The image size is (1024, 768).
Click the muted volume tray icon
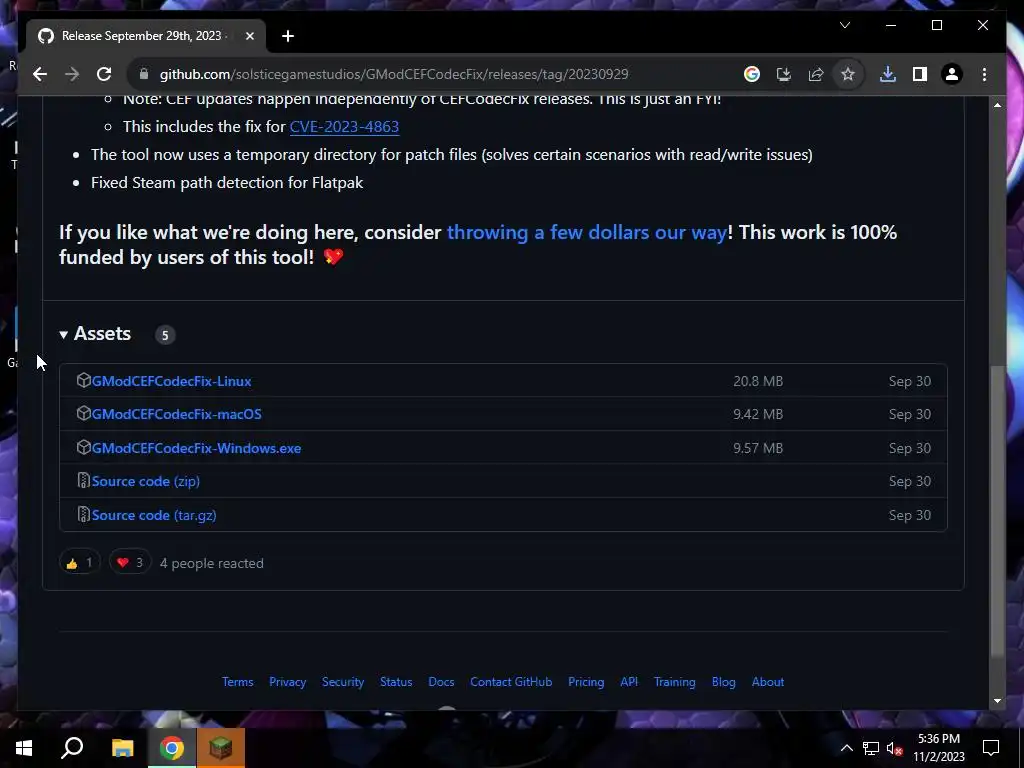click(895, 748)
